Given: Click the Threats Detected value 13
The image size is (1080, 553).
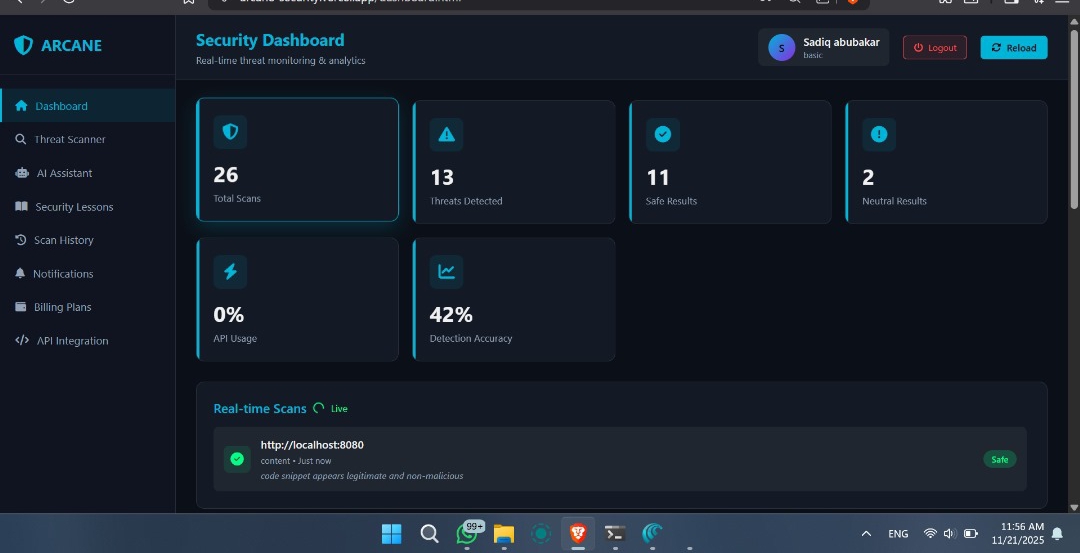Looking at the screenshot, I should pyautogui.click(x=442, y=178).
